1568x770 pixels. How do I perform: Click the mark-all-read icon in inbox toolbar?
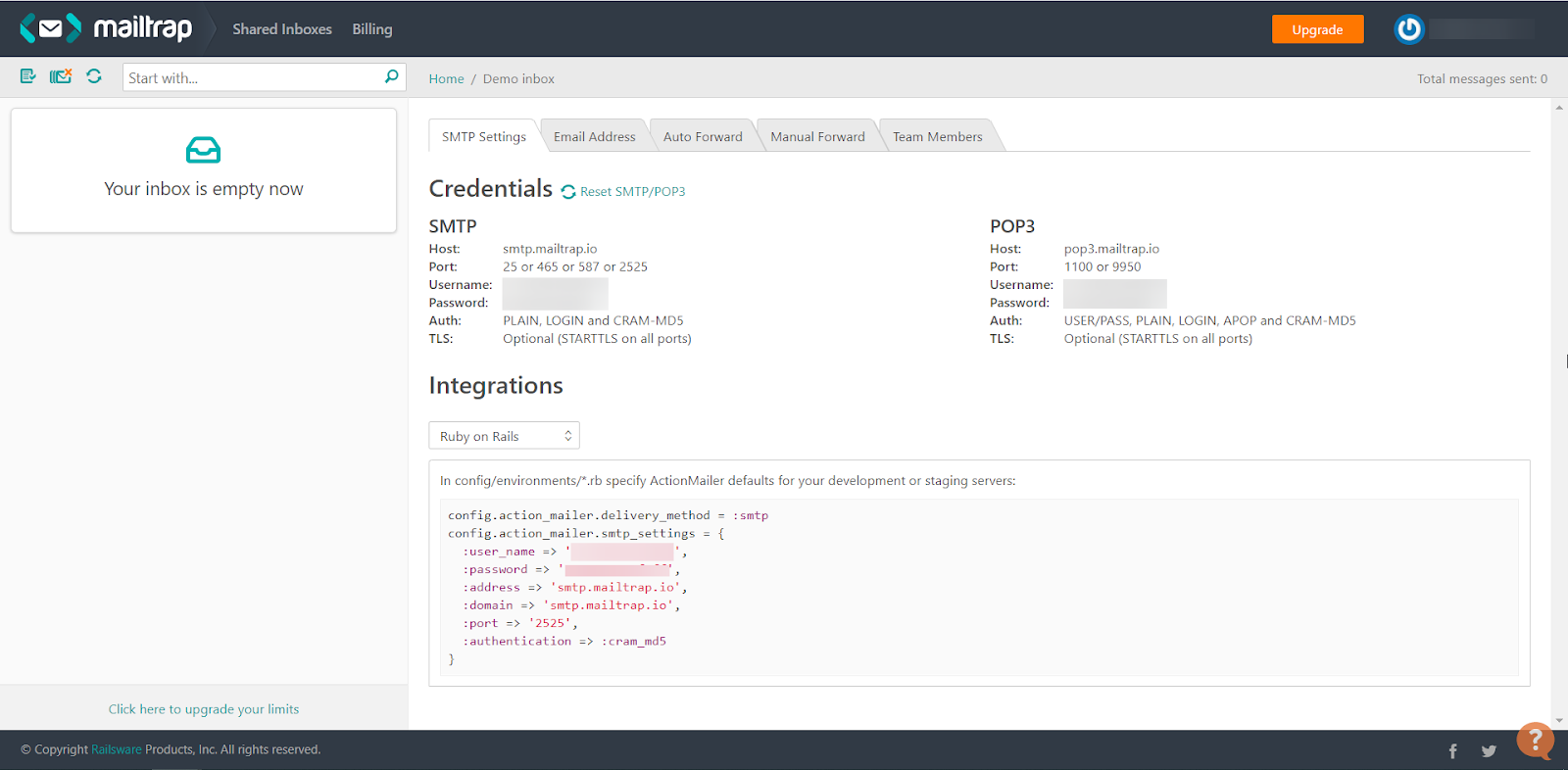28,76
